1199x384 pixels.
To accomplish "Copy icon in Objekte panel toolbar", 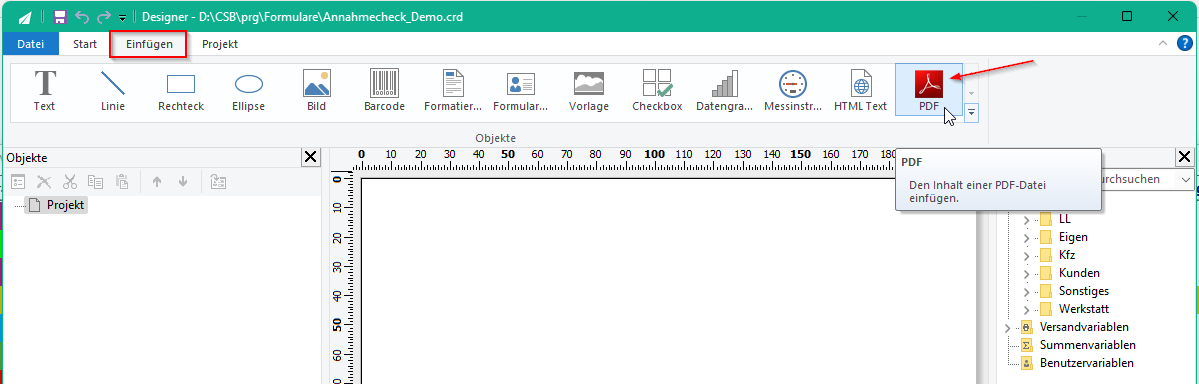I will pyautogui.click(x=96, y=182).
